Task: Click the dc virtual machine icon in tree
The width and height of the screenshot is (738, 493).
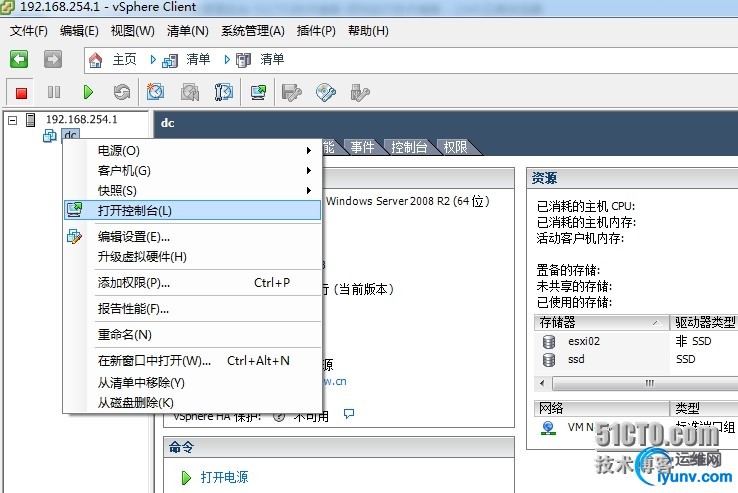Action: [x=49, y=136]
